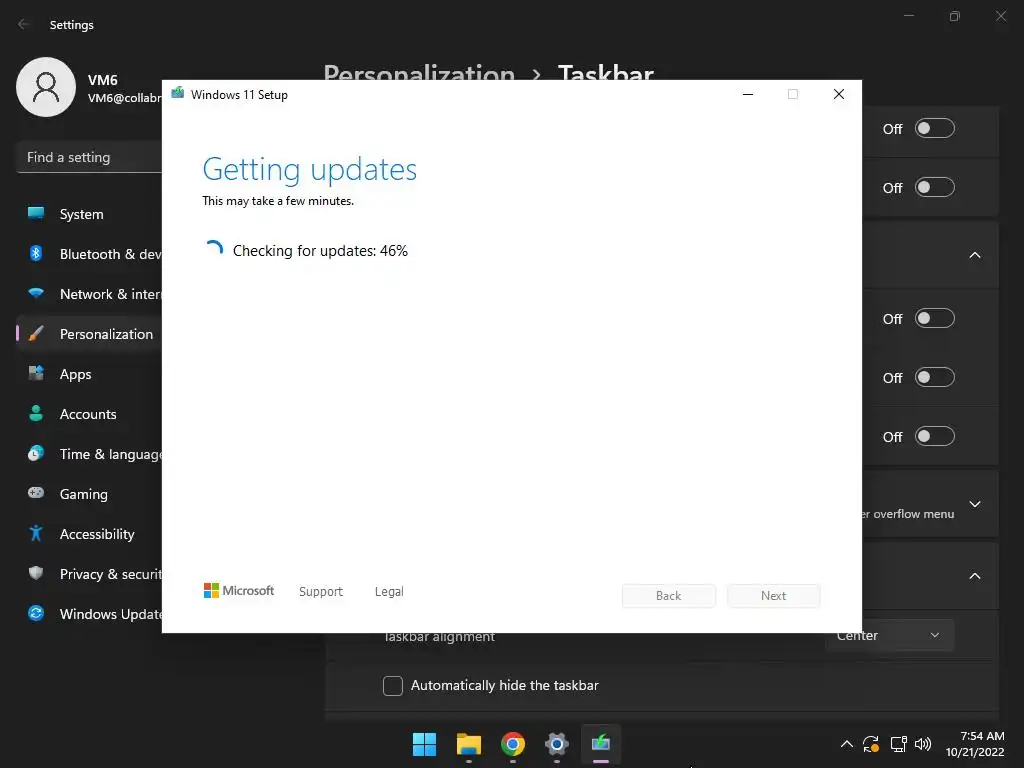Turn on the topmost Off toggle
The image size is (1024, 768).
coord(935,129)
